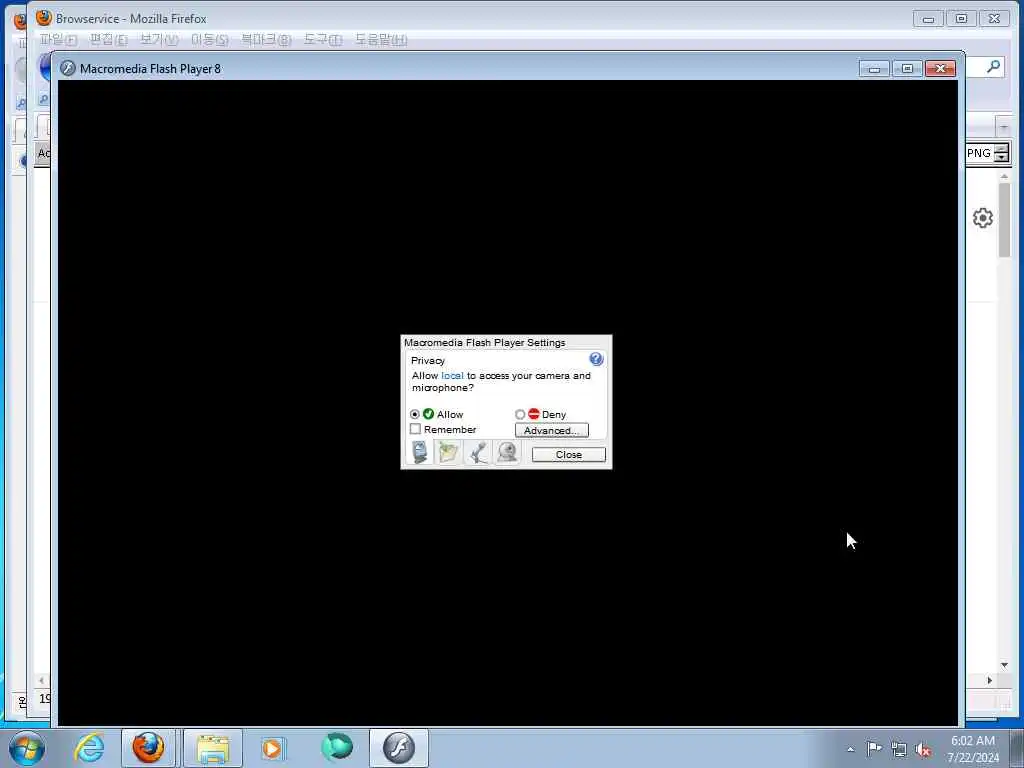Click the 'local' link in privacy prompt
This screenshot has height=768, width=1024.
[452, 376]
